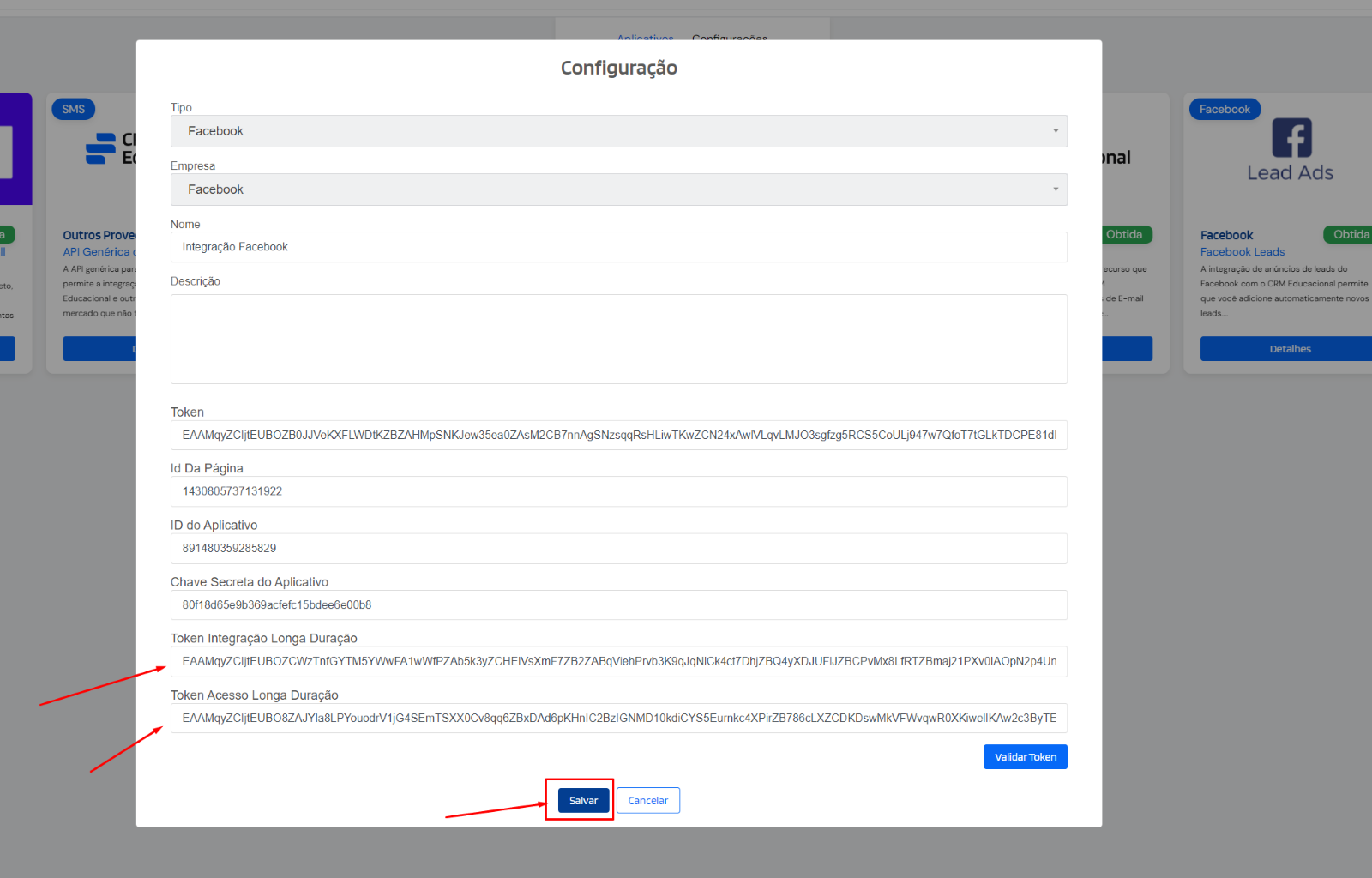Click the Token Acesso Longa Duração field
The image size is (1372, 878).
(x=618, y=718)
